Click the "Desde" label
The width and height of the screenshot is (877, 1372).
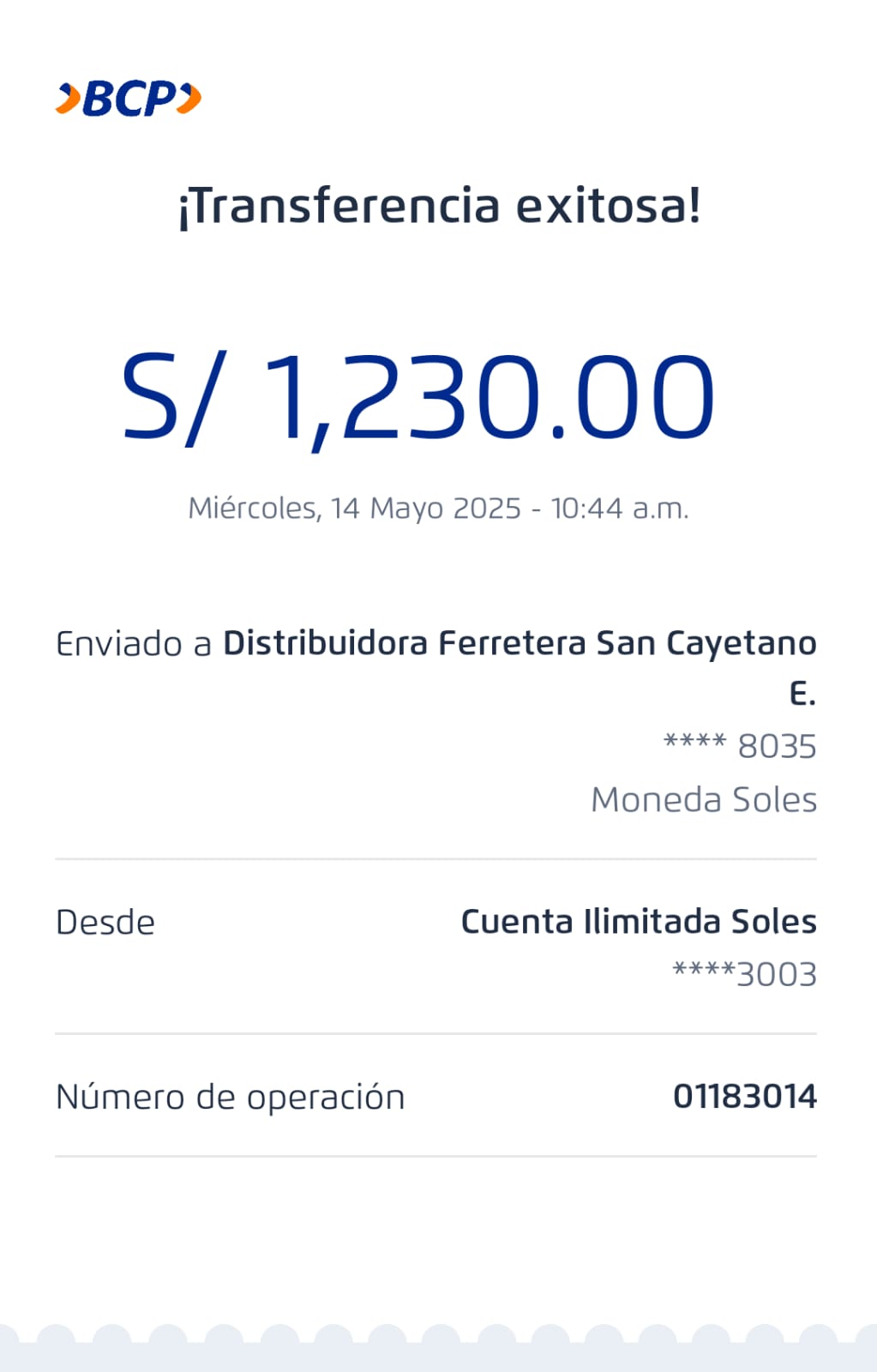pos(105,923)
